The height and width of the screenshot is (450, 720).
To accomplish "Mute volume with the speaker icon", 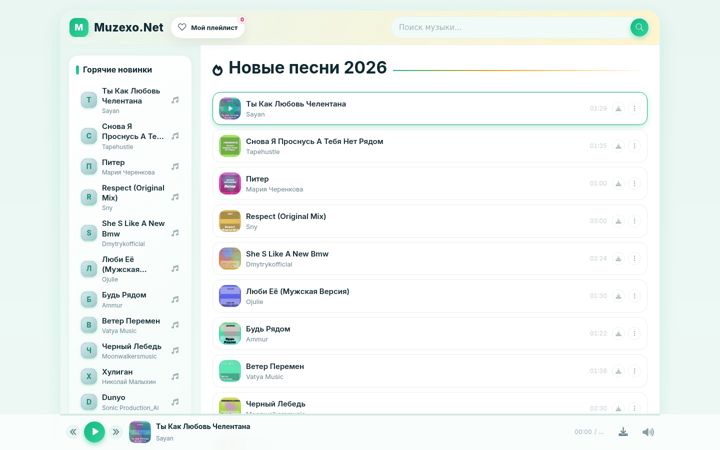I will coord(648,432).
